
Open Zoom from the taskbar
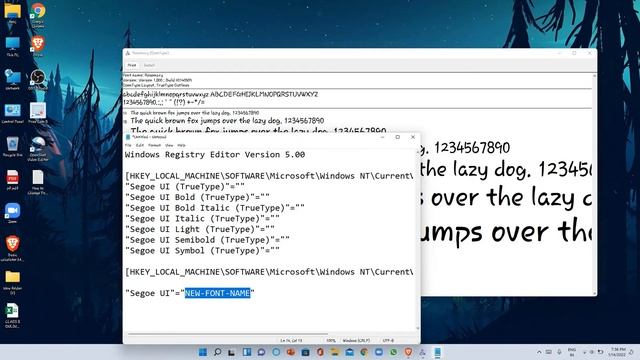click(379, 352)
